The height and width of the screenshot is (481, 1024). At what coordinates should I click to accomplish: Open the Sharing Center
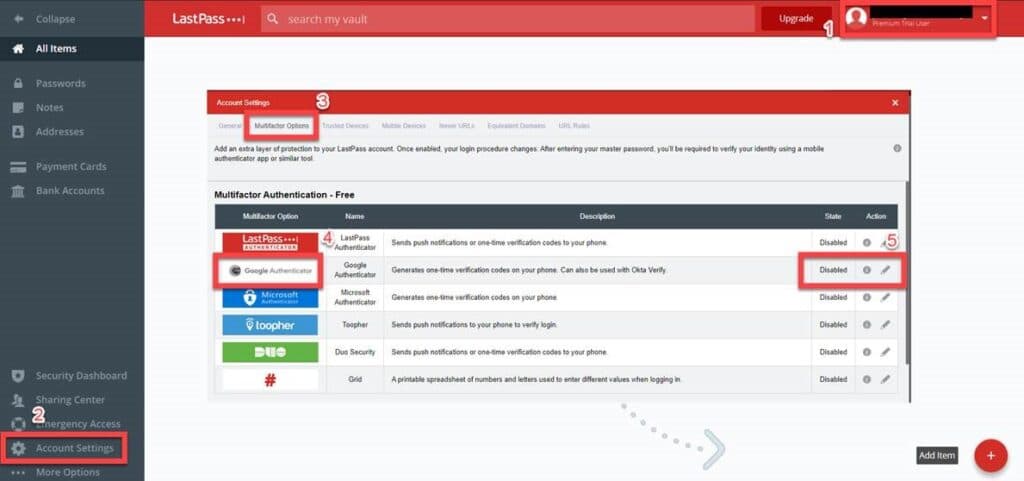coord(72,399)
